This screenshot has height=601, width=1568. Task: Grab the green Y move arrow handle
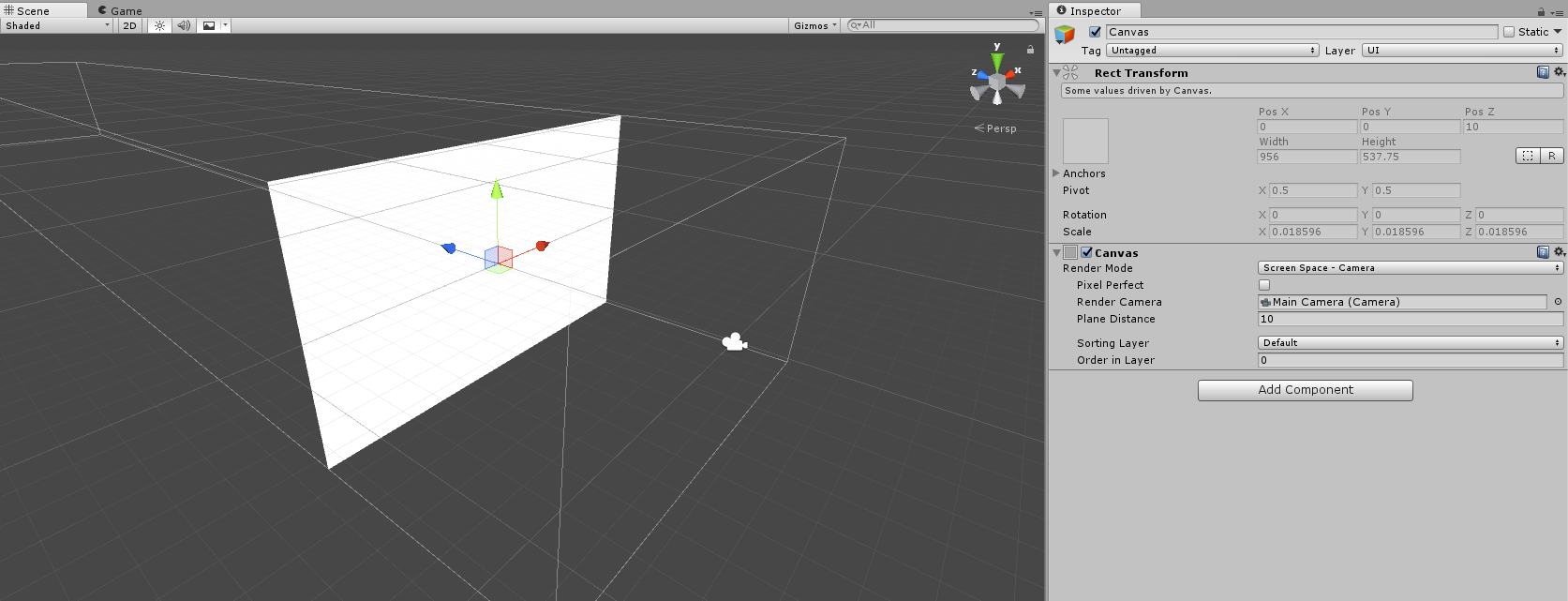[x=497, y=189]
